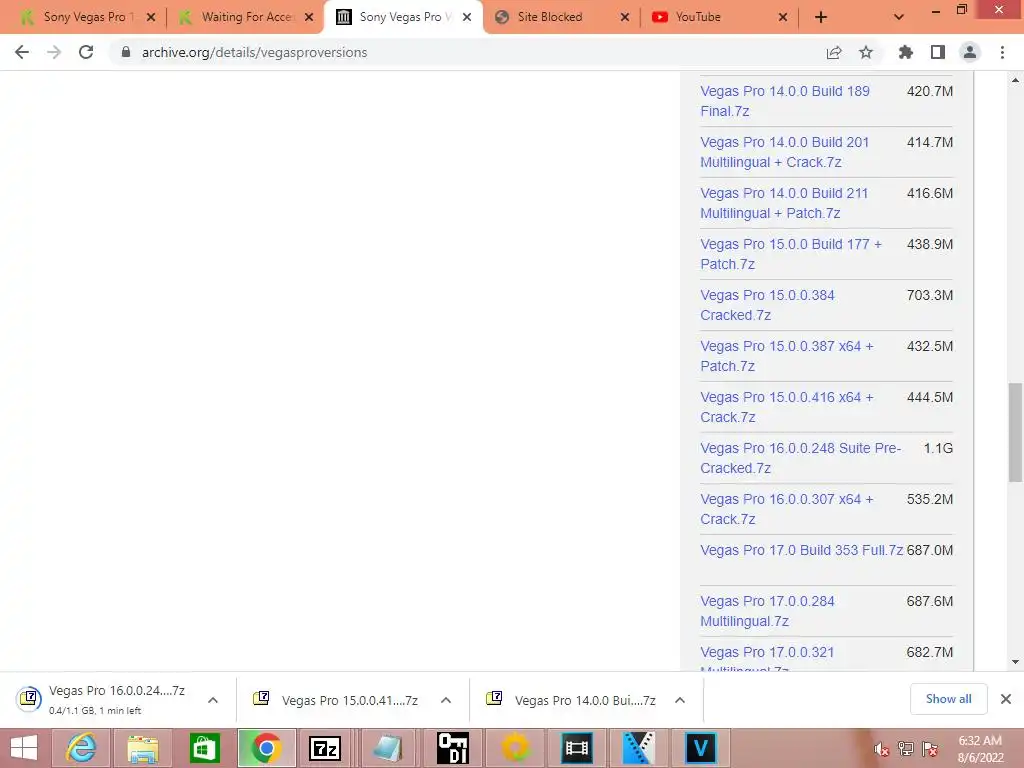Expand options for Vegas Pro 15.0.0.41 download

pos(446,700)
